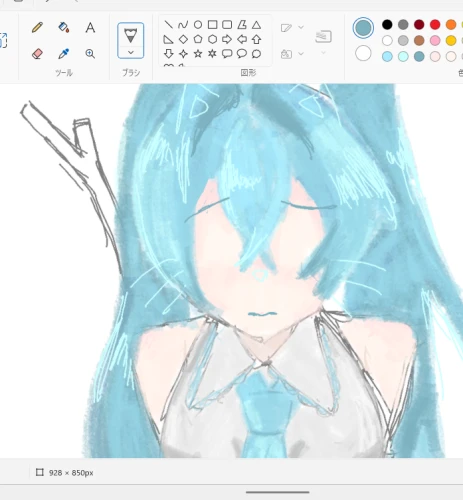Select the Magnifier zoom tool
The image size is (463, 500).
(x=90, y=54)
